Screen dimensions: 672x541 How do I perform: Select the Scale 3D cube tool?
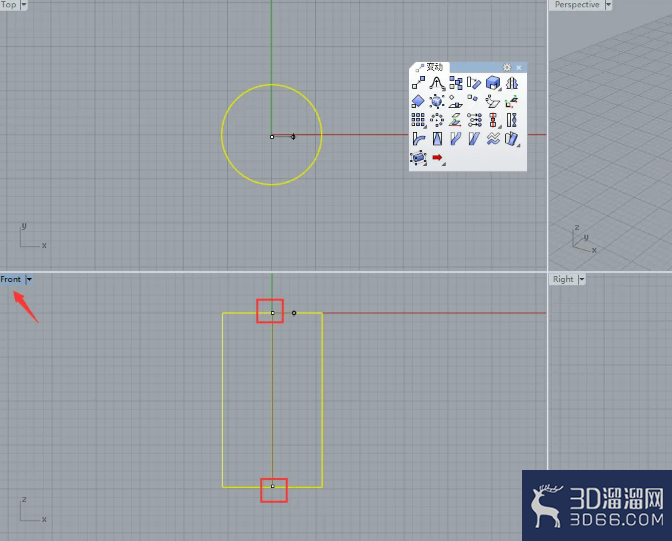(493, 82)
